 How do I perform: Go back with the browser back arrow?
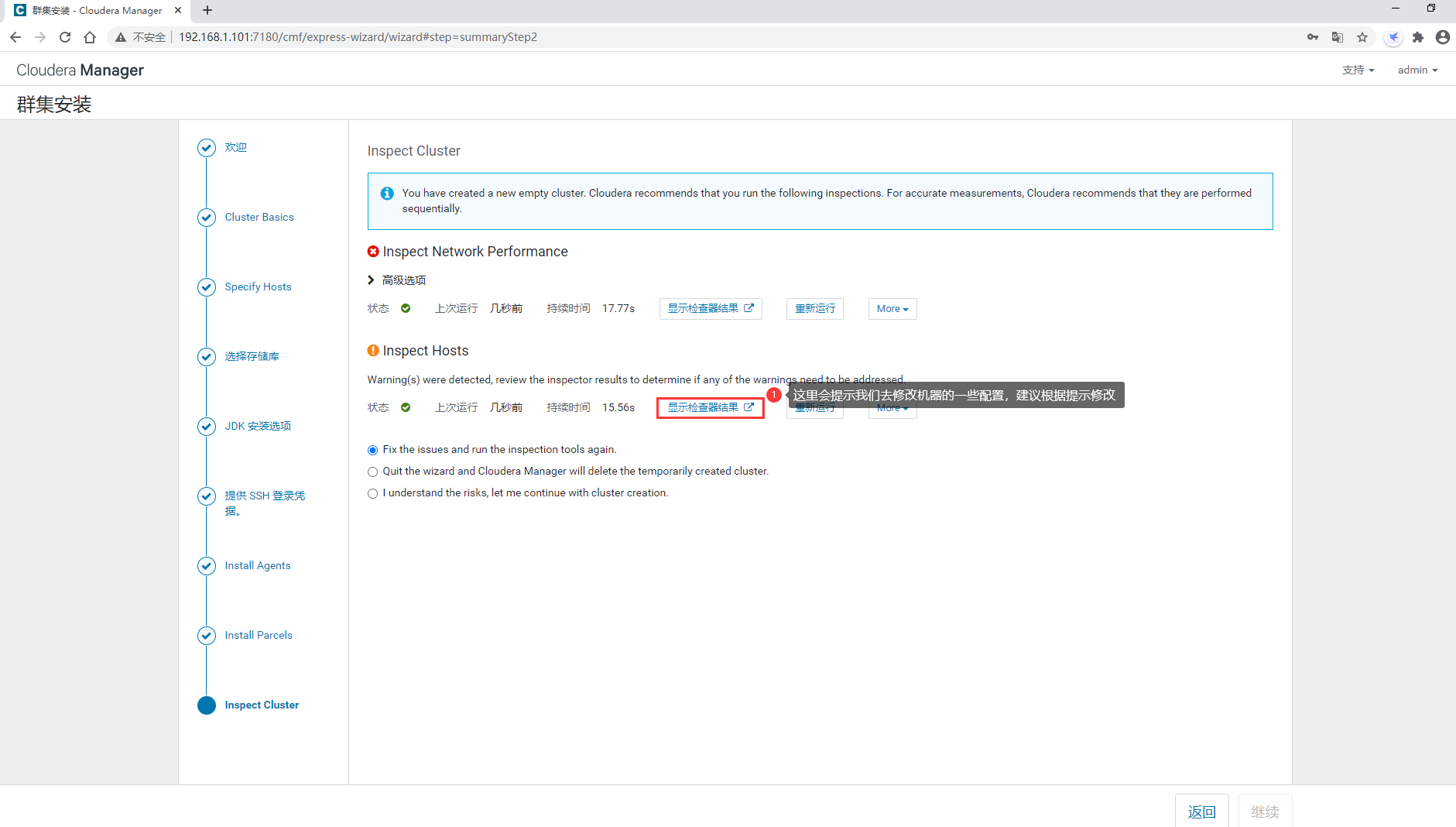tap(15, 37)
